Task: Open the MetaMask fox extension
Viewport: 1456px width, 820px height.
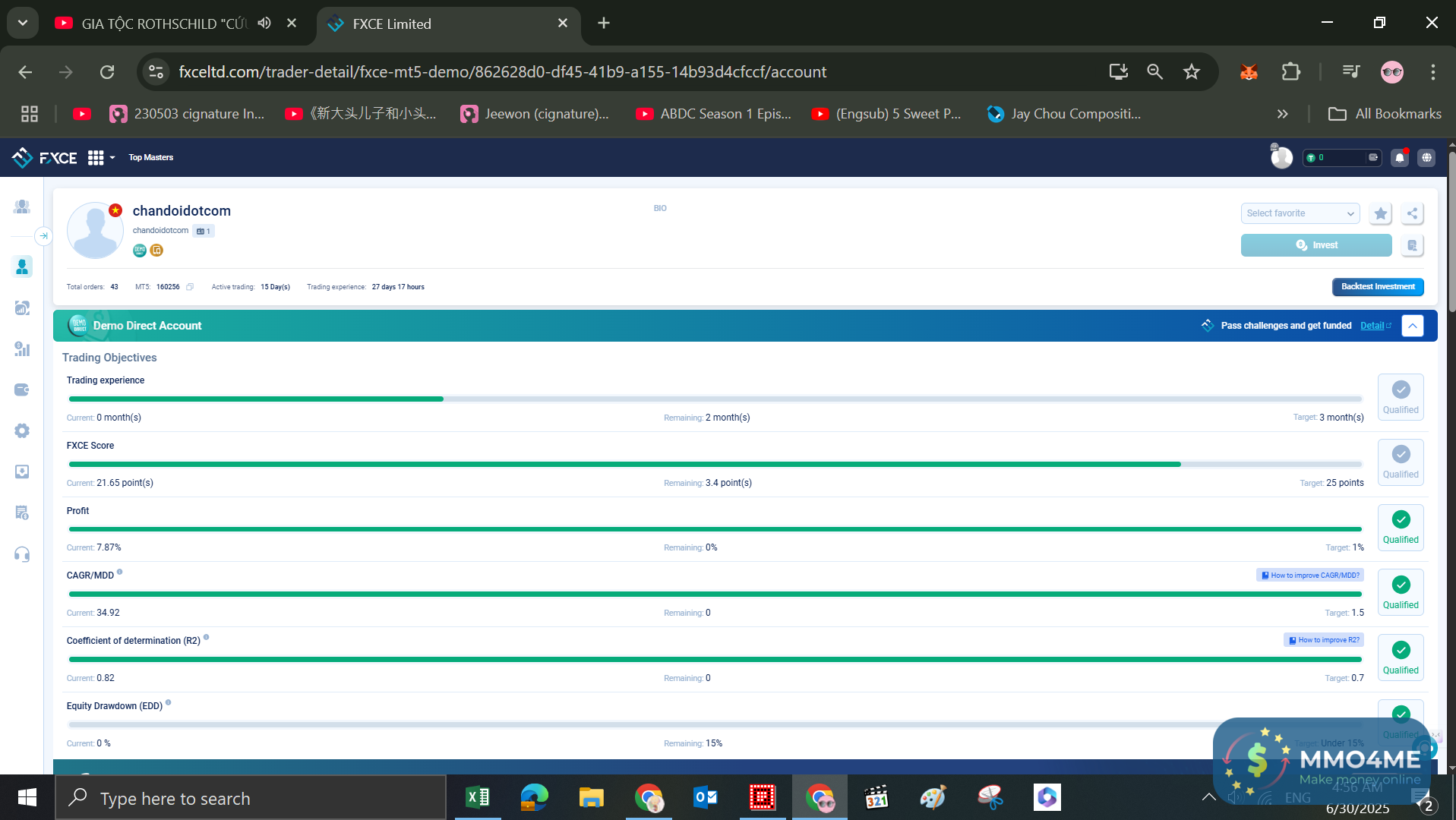Action: 1249,71
